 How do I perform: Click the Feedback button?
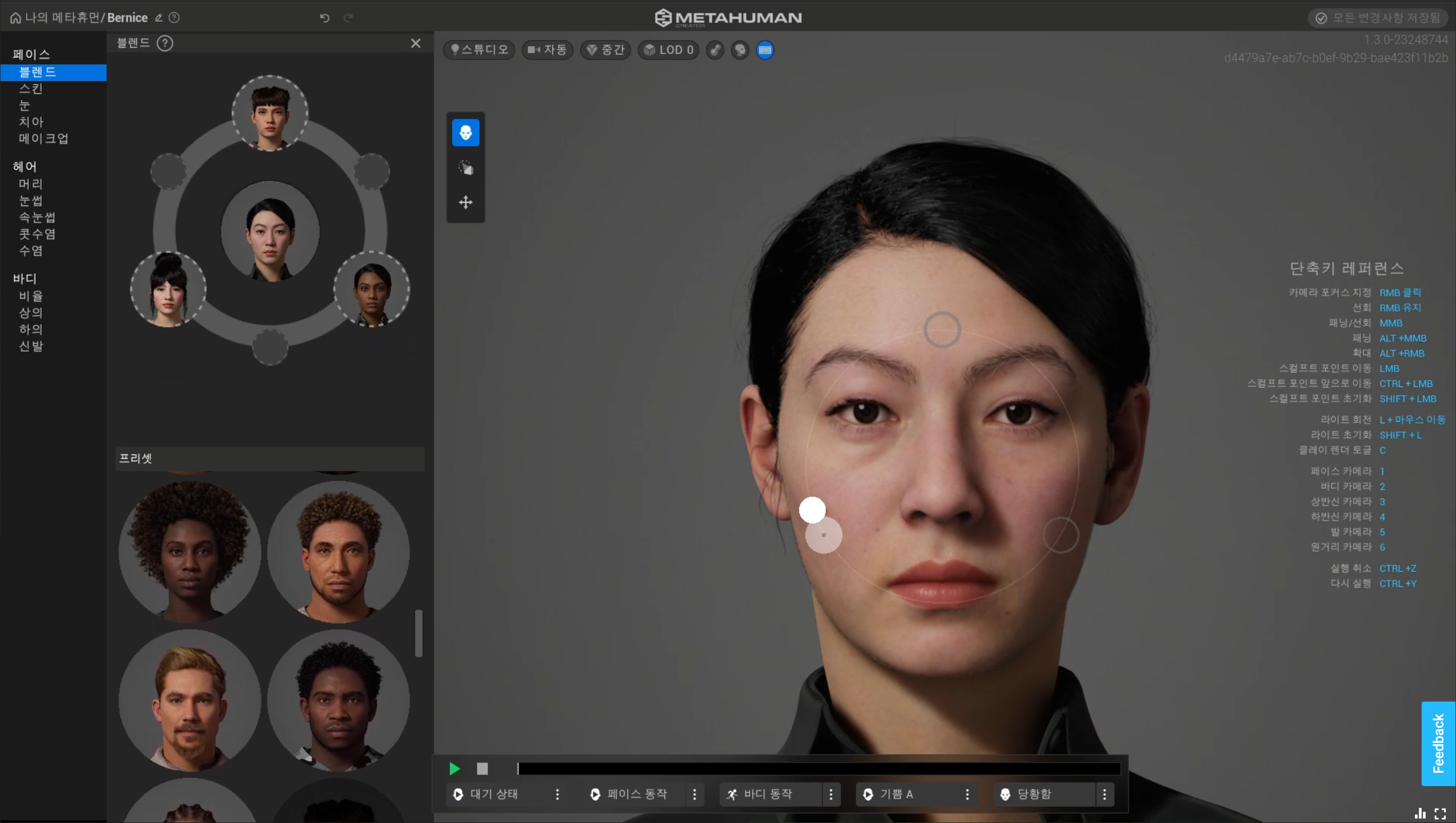(1438, 743)
